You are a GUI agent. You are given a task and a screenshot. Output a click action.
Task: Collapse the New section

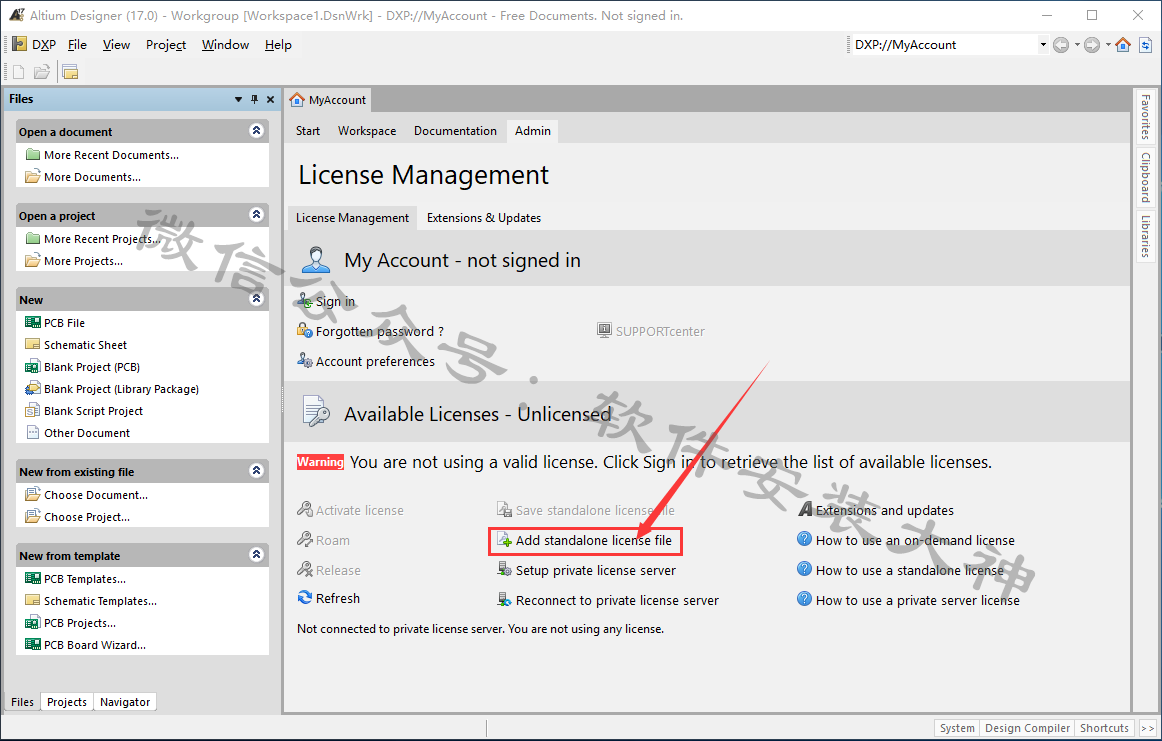click(256, 299)
